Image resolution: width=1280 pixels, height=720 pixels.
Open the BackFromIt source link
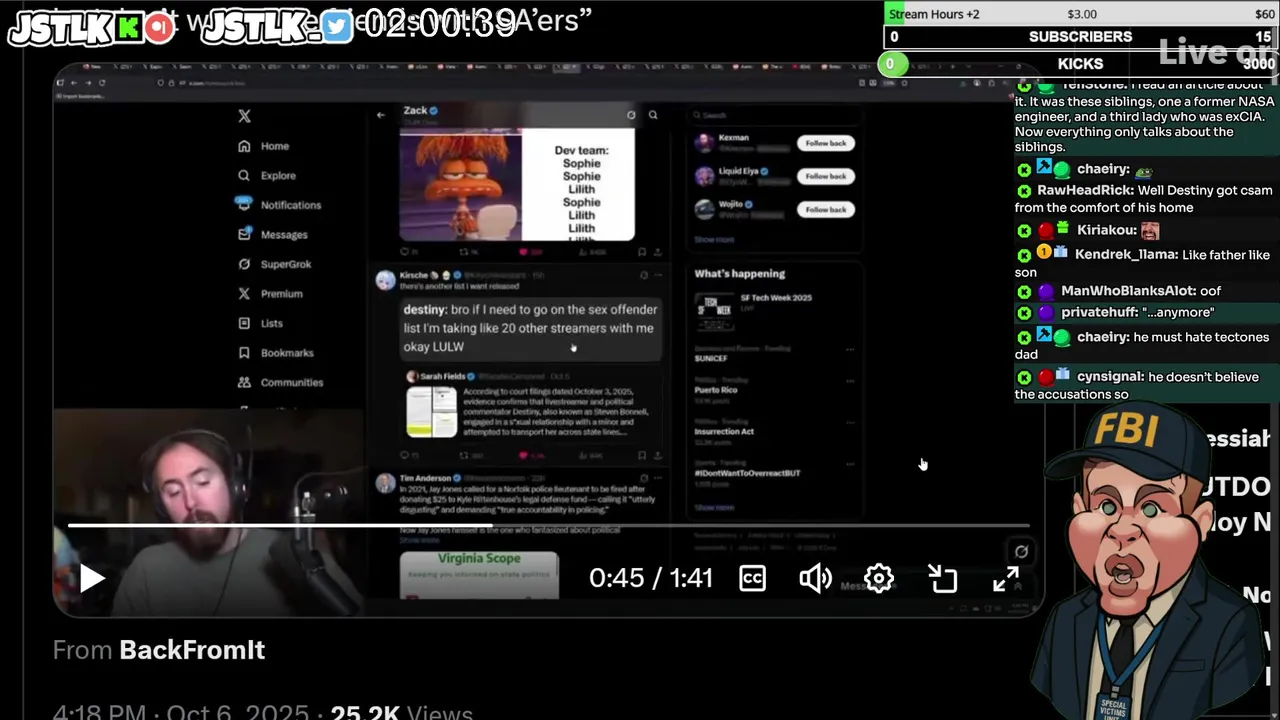coord(192,650)
